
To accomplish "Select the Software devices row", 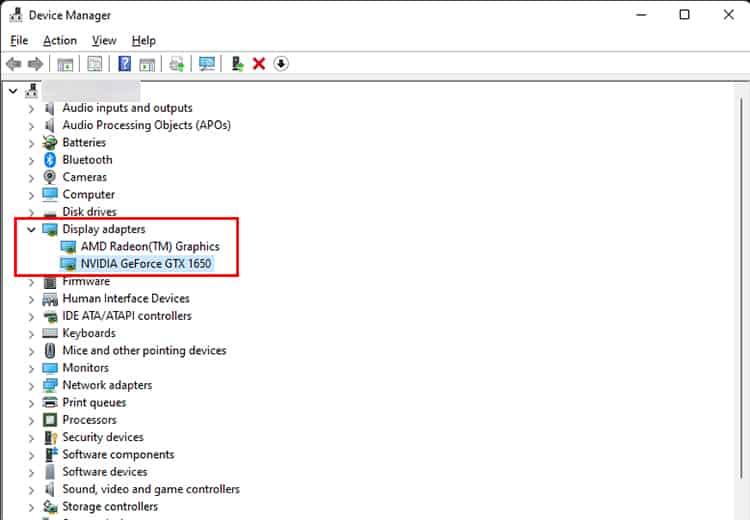I will (105, 472).
